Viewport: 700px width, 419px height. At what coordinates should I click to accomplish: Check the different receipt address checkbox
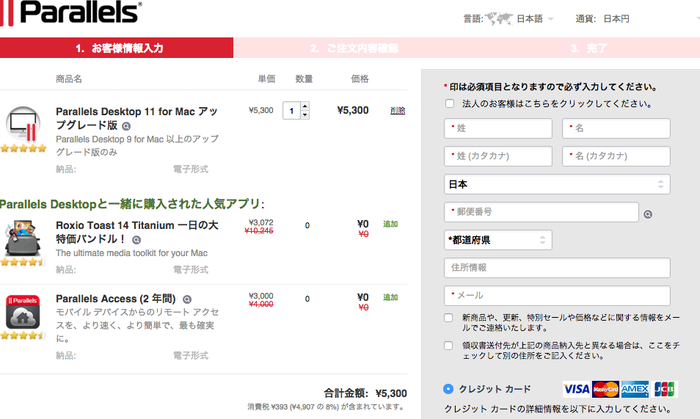pos(449,345)
